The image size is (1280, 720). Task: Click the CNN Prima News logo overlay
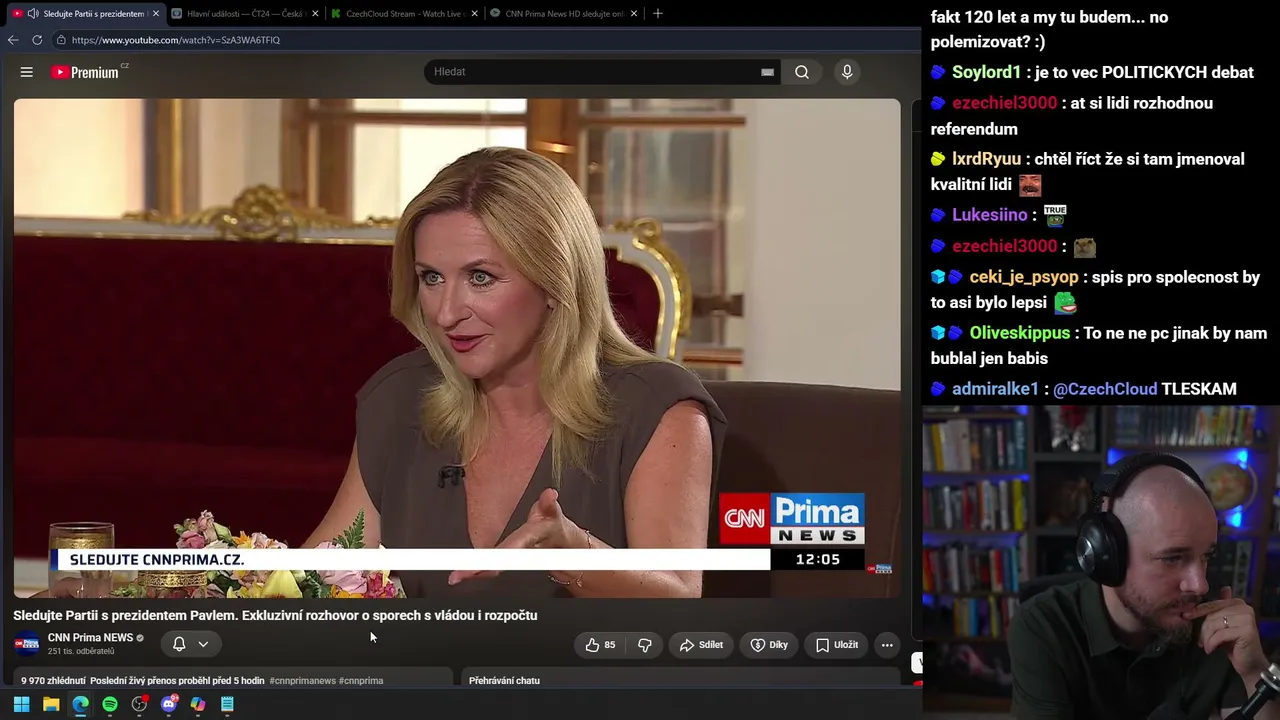[792, 518]
